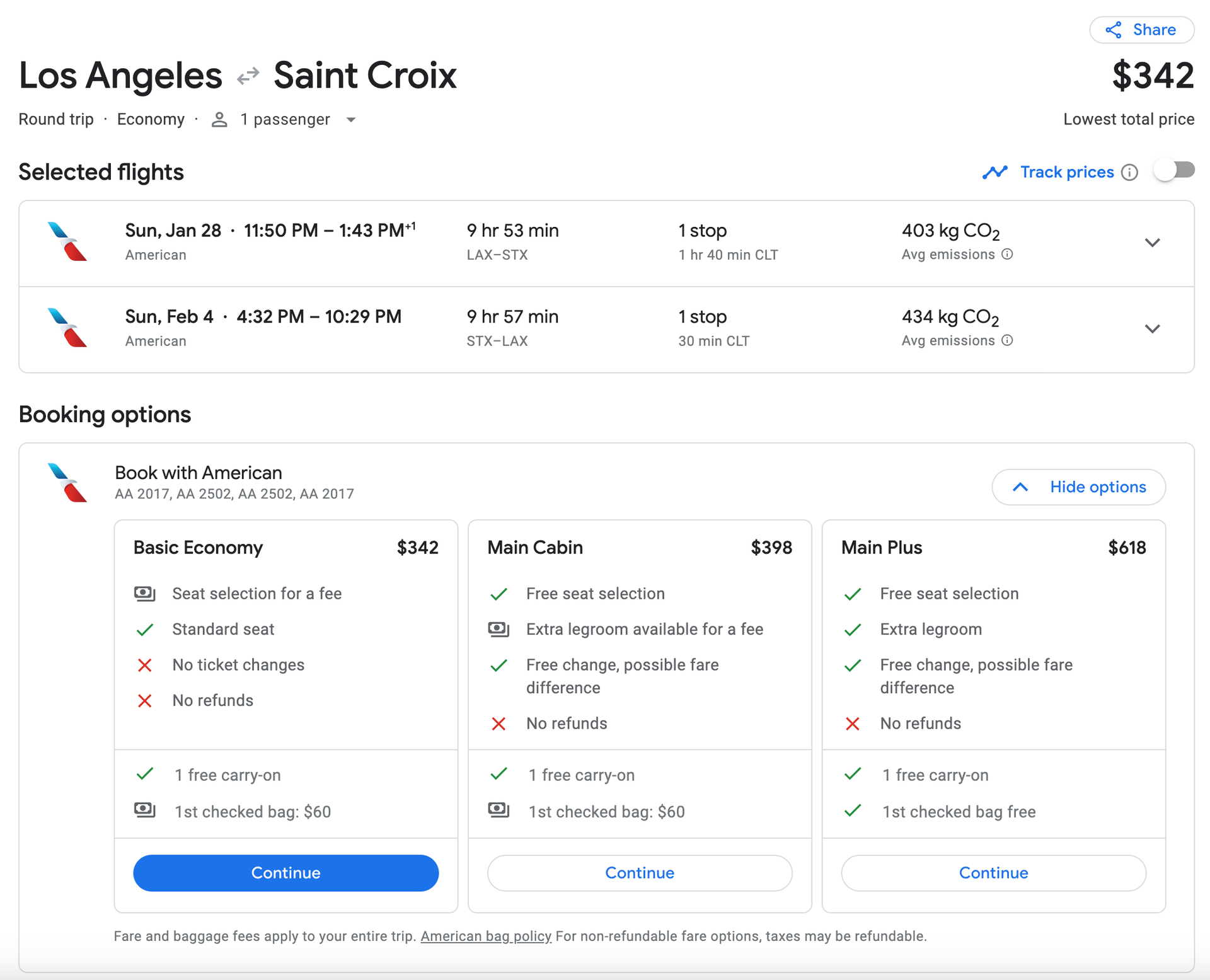Image resolution: width=1210 pixels, height=980 pixels.
Task: Collapse booking options via Hide options
Action: pos(1078,487)
